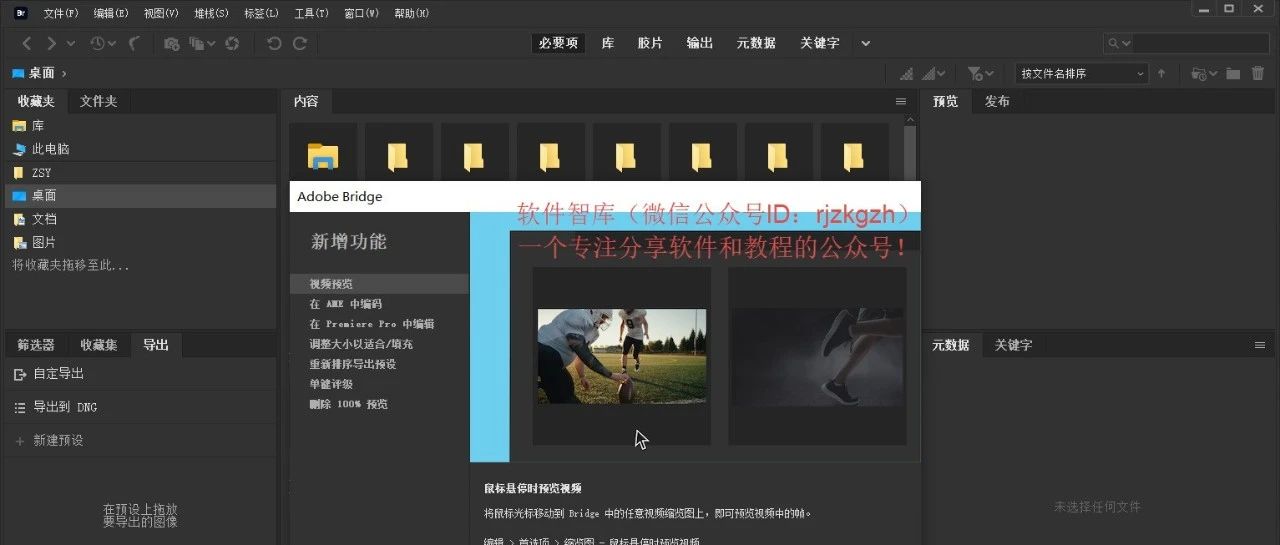Click the 导出到 DNG list icon
The width and height of the screenshot is (1280, 545).
click(20, 407)
